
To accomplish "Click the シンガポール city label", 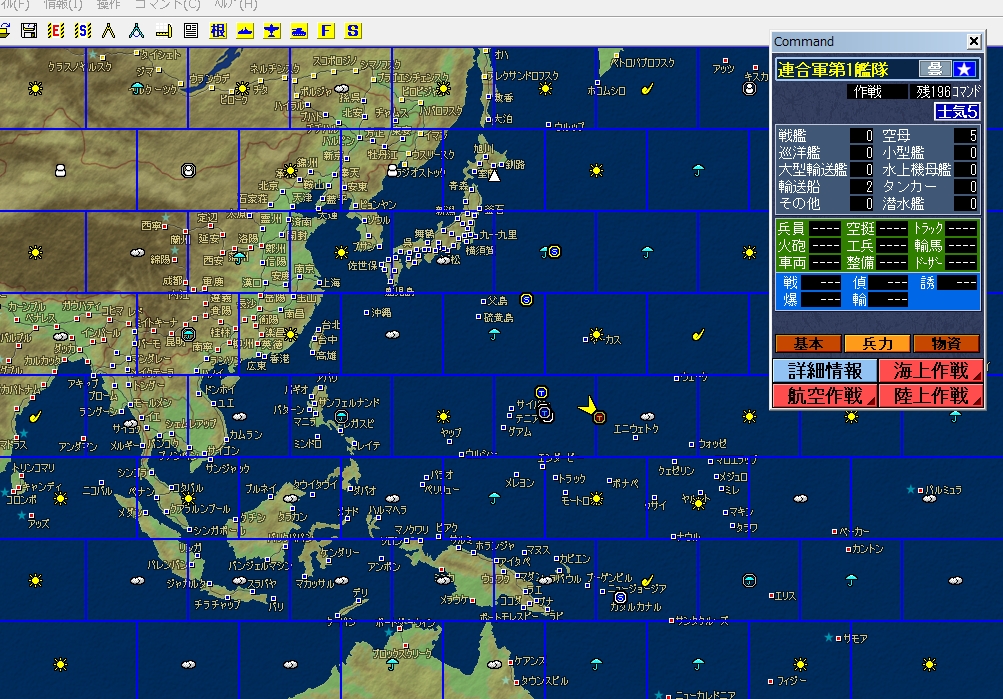I will 220,530.
